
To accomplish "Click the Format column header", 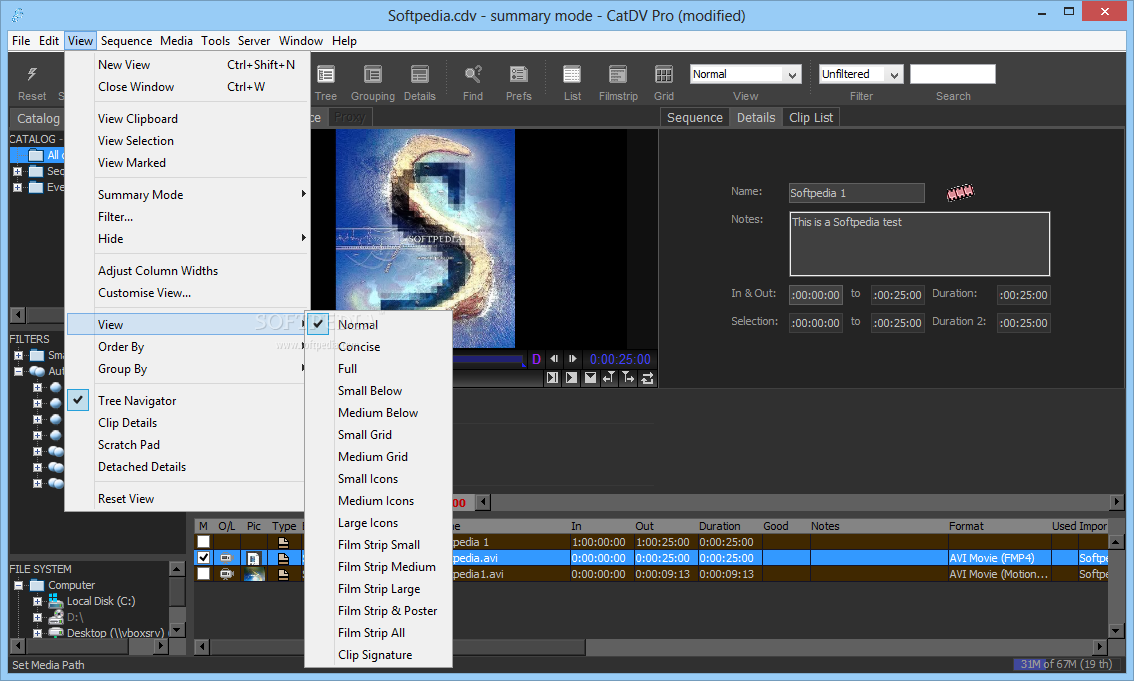I will tap(997, 526).
